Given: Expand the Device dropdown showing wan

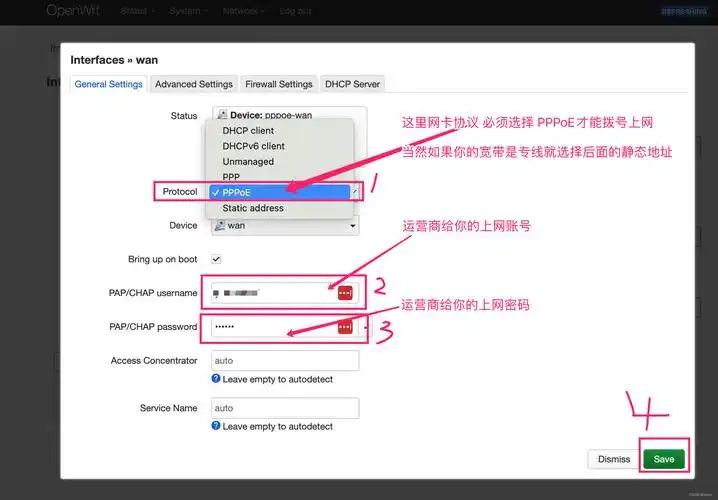Looking at the screenshot, I should coord(286,226).
